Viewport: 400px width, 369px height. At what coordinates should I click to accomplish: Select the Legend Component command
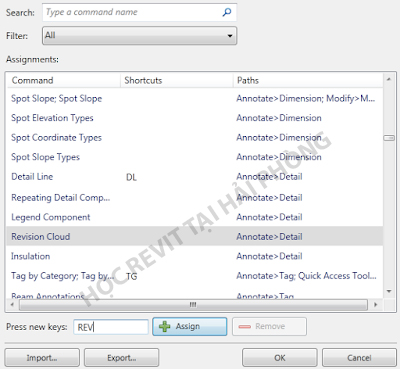51,217
